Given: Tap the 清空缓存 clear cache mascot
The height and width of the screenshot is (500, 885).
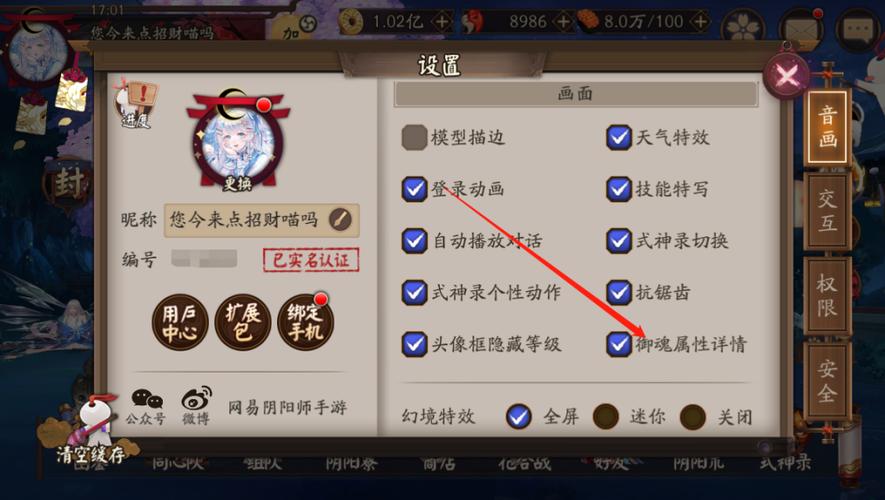Looking at the screenshot, I should 90,431.
